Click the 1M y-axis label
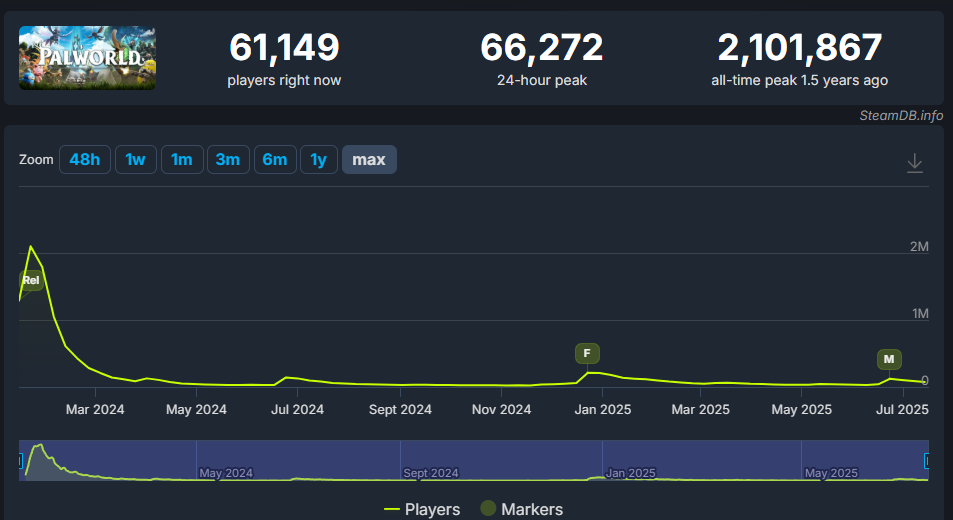 [920, 313]
